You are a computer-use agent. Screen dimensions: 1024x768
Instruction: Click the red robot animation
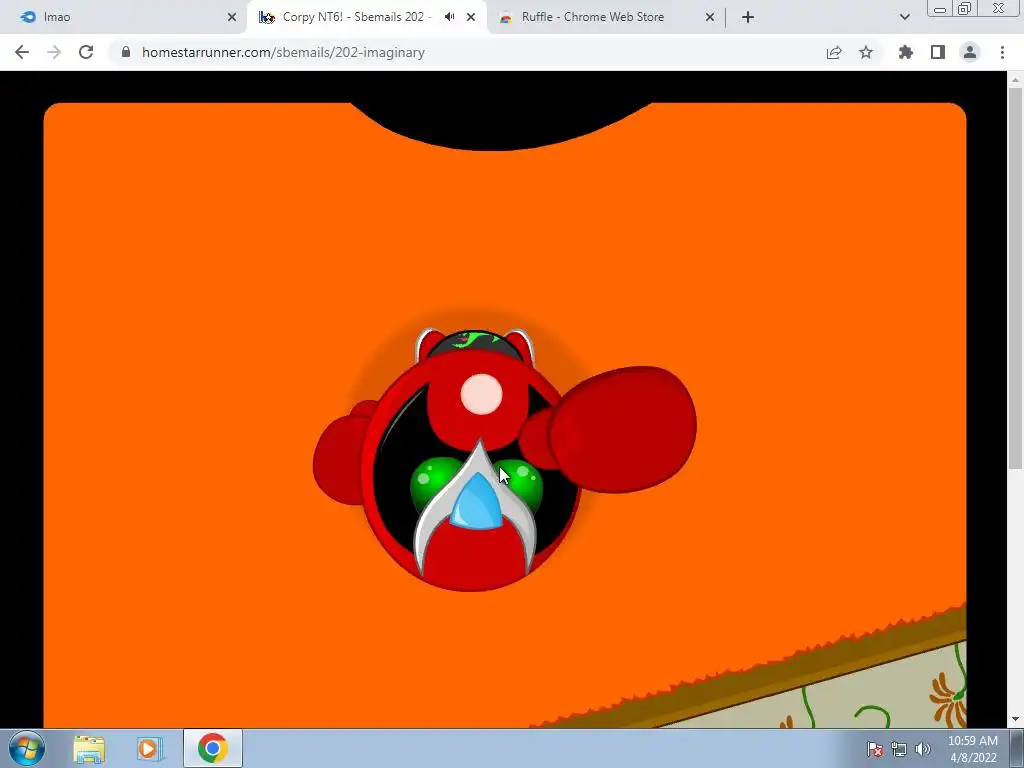(504, 460)
